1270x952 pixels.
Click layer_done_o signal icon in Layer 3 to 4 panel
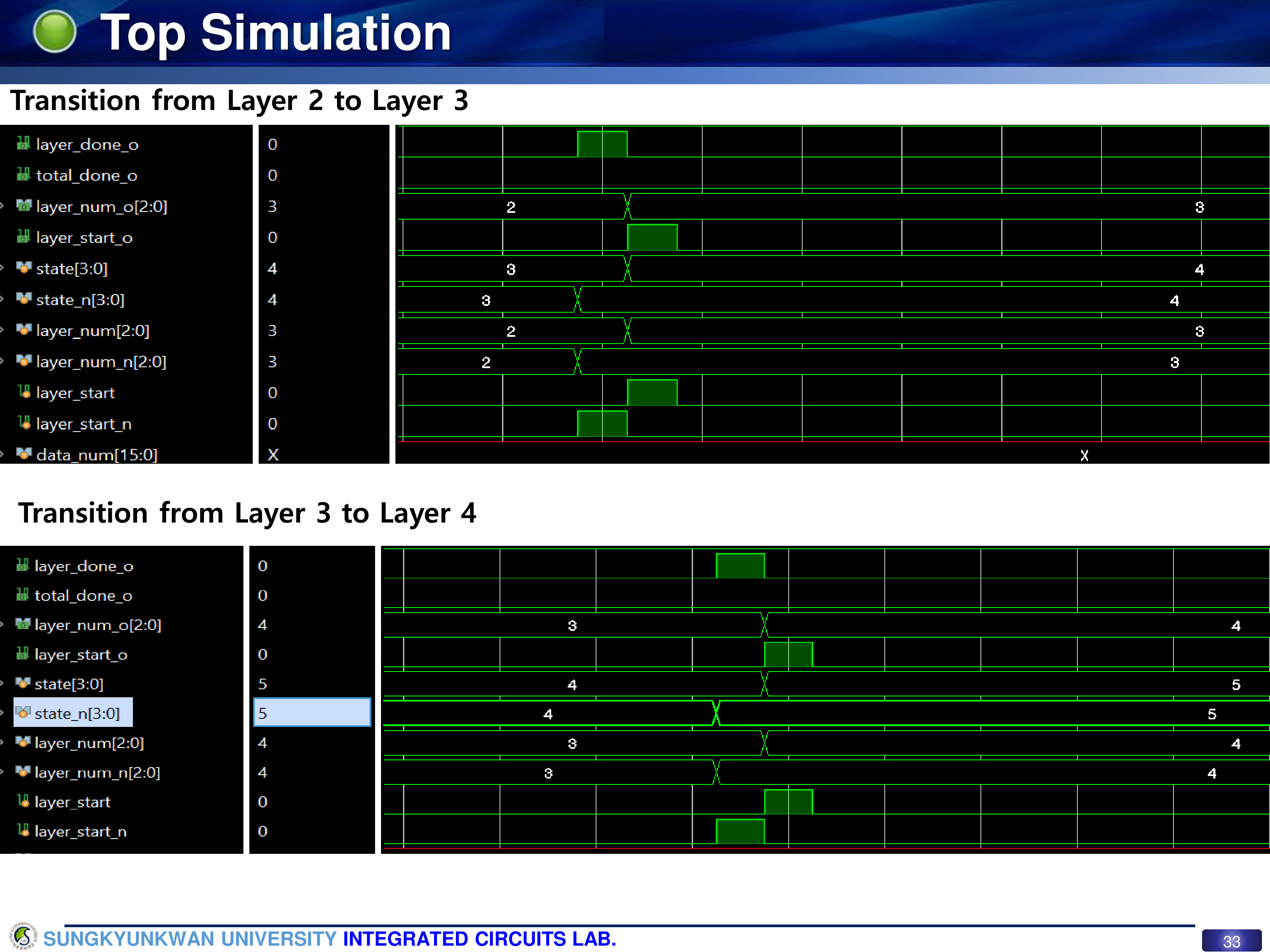click(22, 565)
